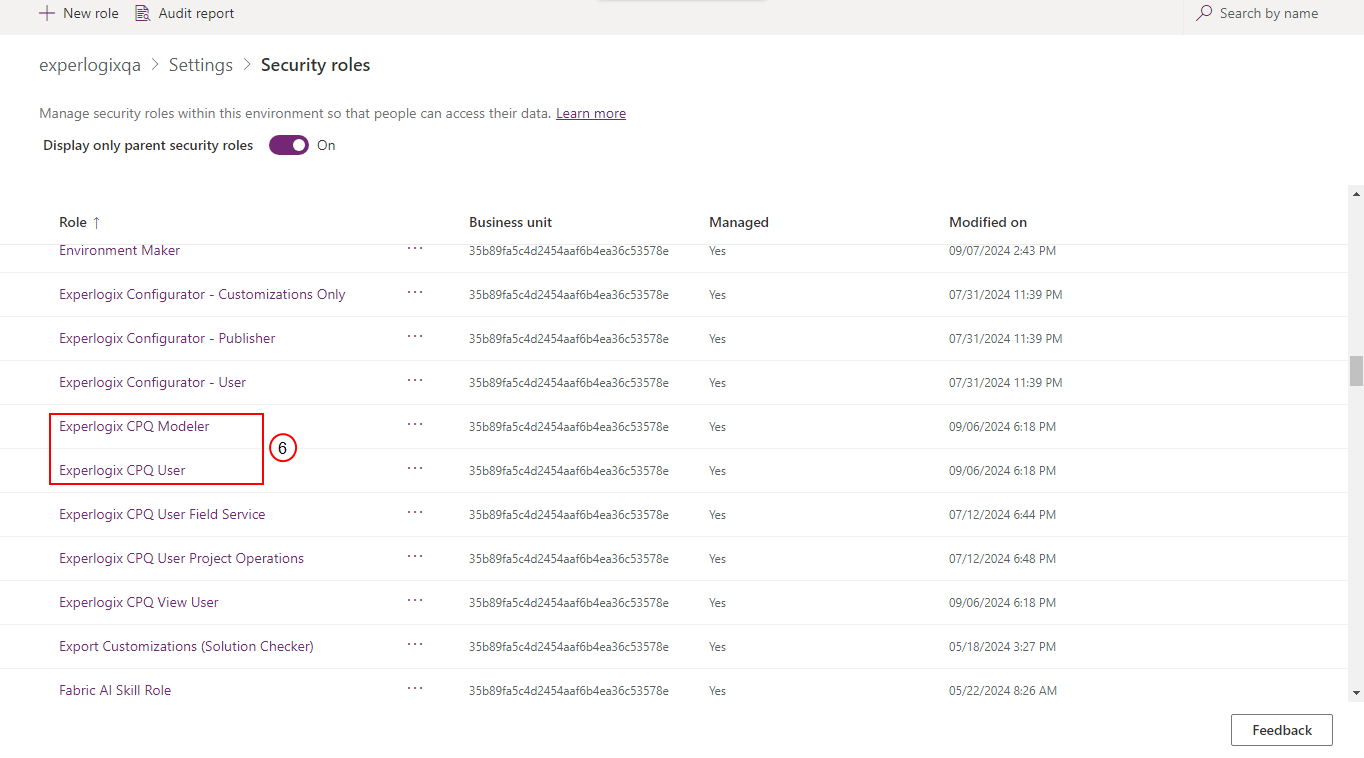The width and height of the screenshot is (1364, 758).
Task: Open more options for Experlogix Configurator - User
Action: tap(415, 380)
